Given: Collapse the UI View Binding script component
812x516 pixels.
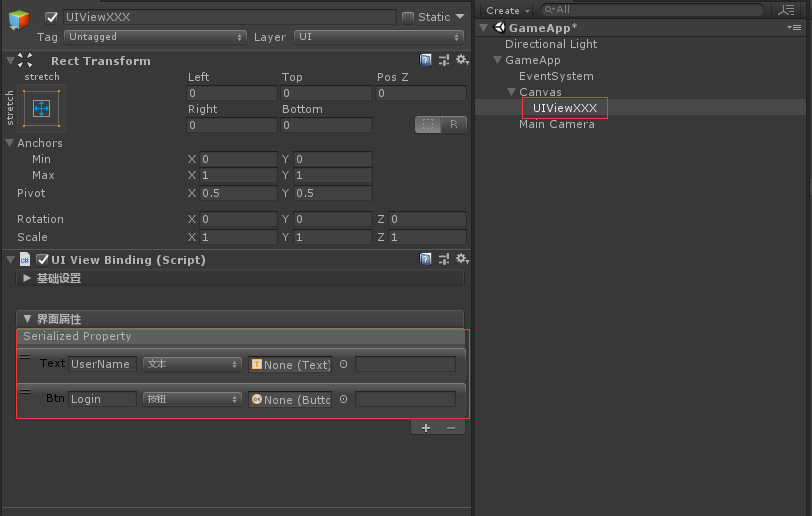Looking at the screenshot, I should (x=10, y=260).
